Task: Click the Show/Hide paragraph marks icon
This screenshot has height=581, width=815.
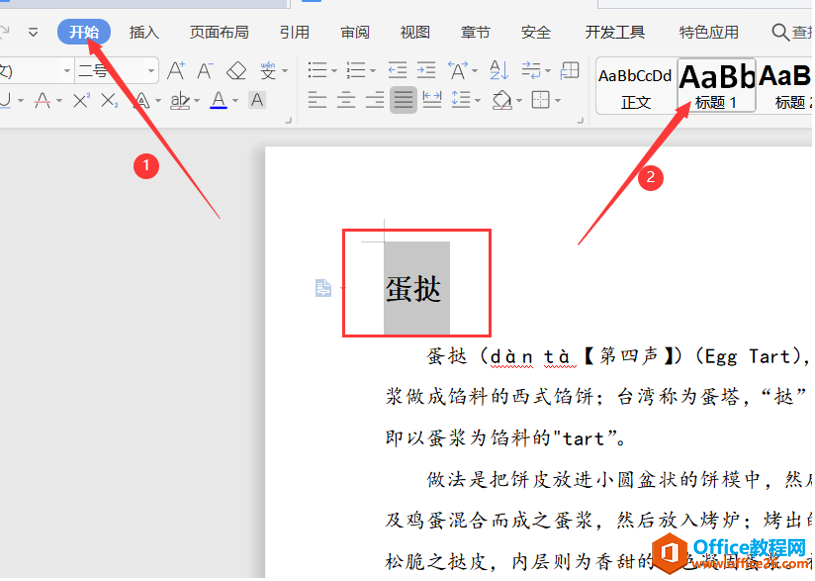Action: (x=531, y=70)
